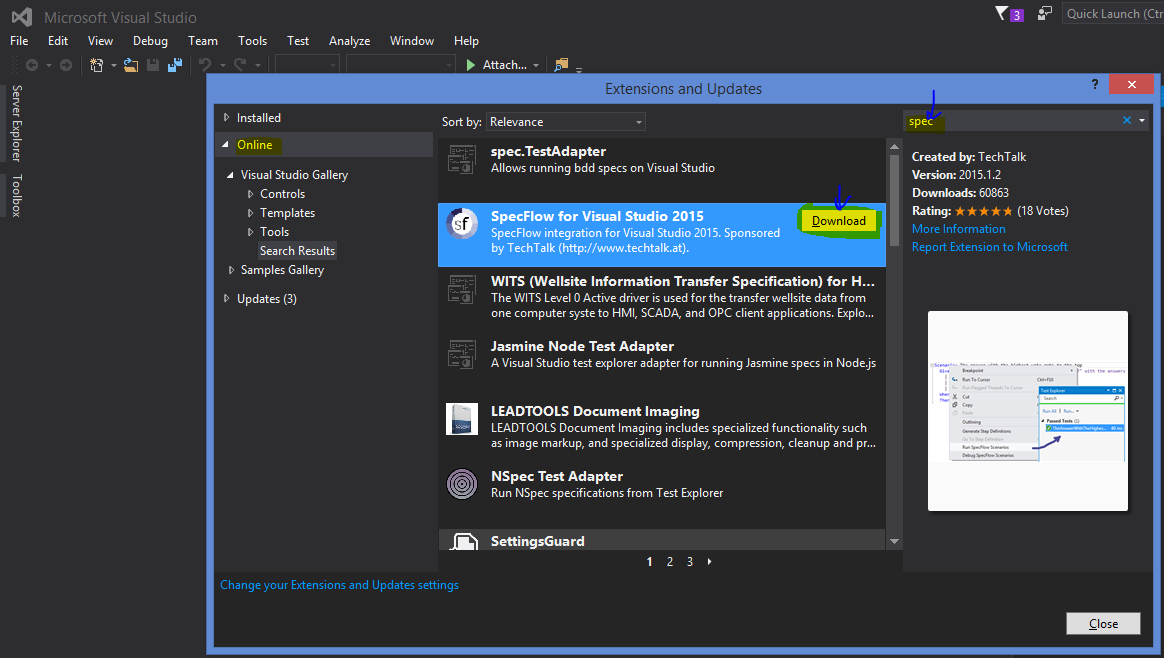This screenshot has width=1164, height=658.
Task: Click the Open File toolbar icon
Action: 128,64
